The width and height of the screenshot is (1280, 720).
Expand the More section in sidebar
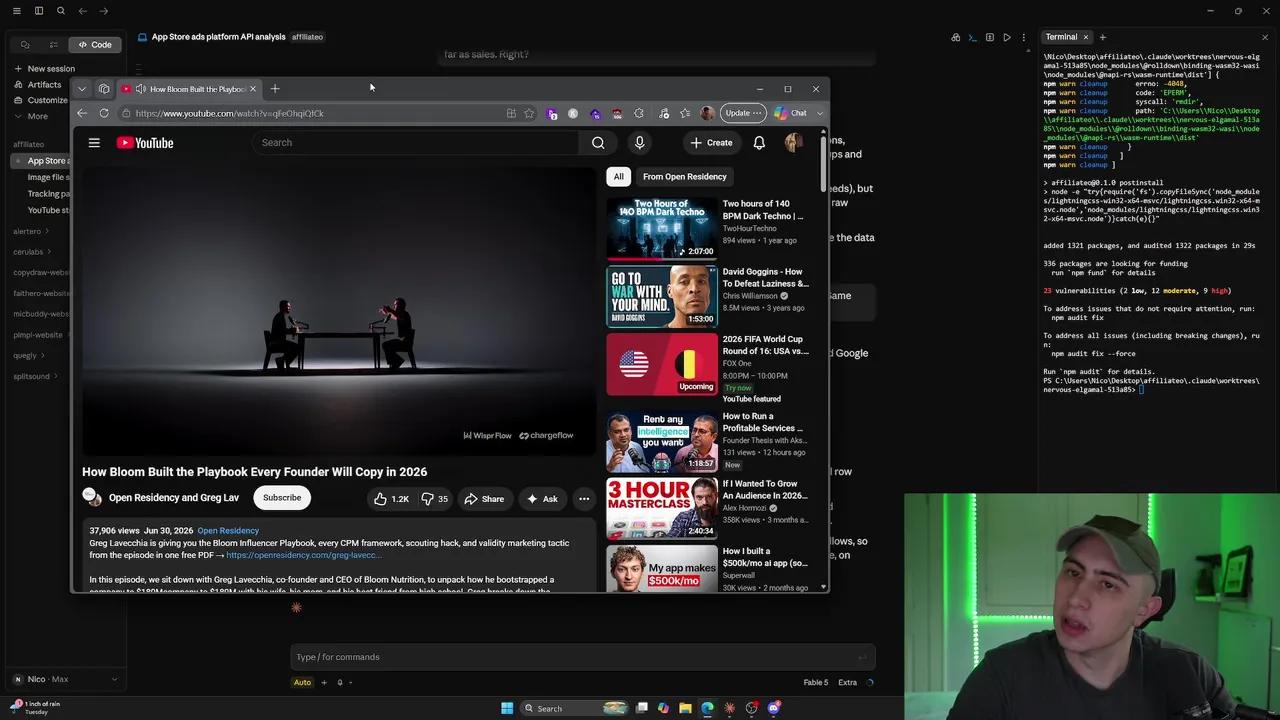tap(31, 116)
